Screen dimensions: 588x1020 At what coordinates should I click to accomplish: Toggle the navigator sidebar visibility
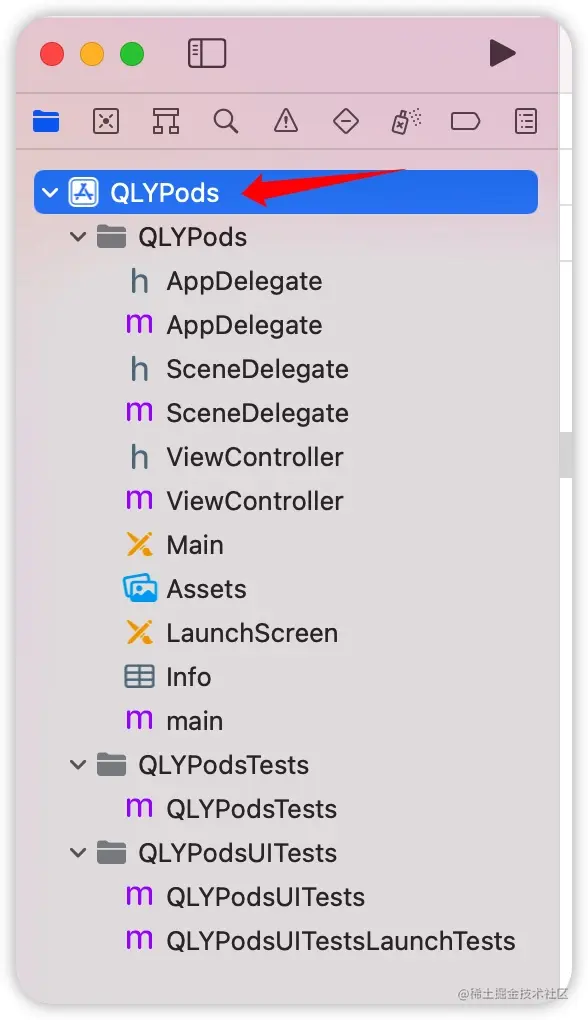207,53
